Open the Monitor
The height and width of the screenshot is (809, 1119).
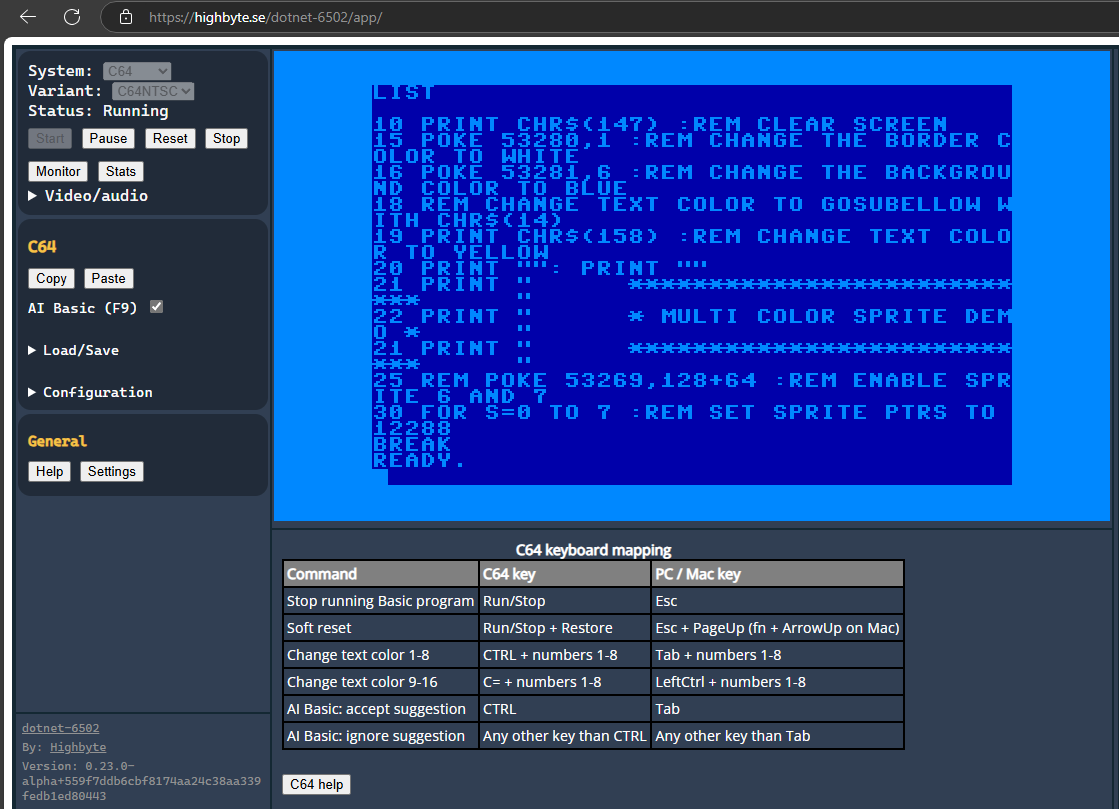tap(58, 171)
